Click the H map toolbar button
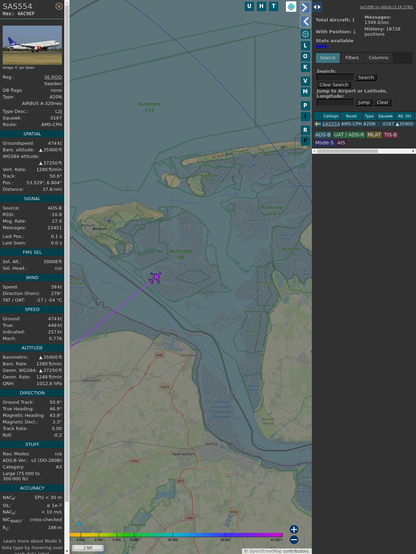 click(x=261, y=6)
